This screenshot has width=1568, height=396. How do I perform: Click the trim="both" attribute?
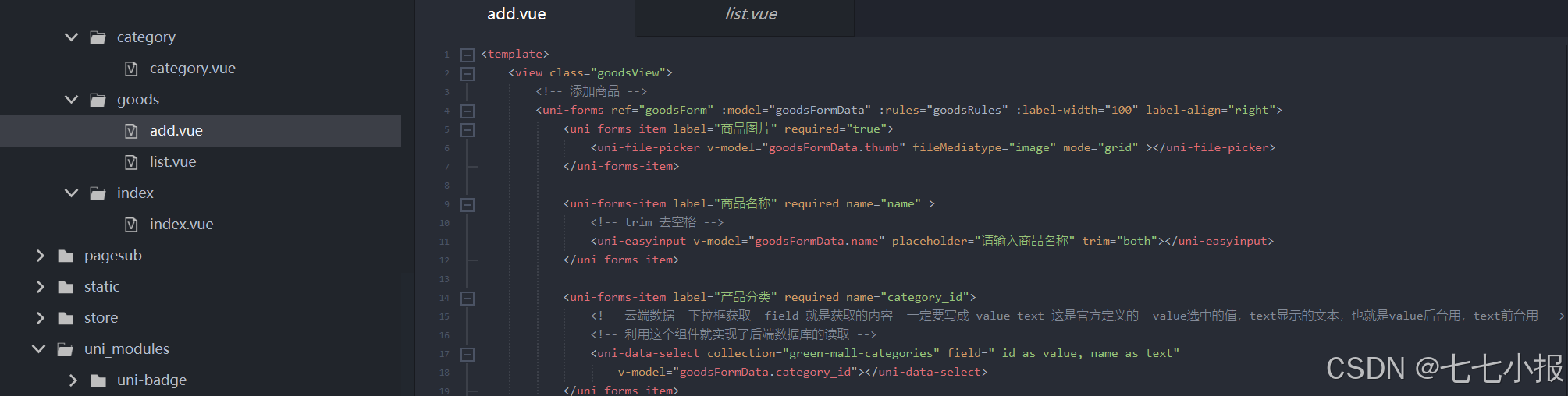(x=1120, y=241)
